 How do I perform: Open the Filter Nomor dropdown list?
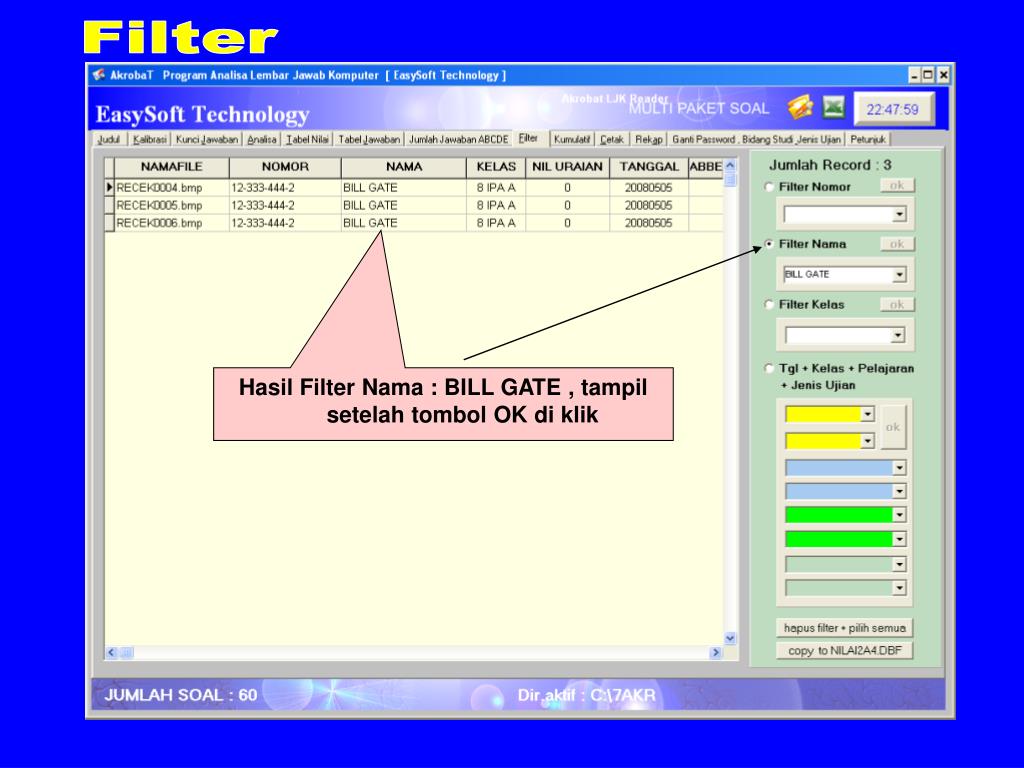[x=899, y=214]
